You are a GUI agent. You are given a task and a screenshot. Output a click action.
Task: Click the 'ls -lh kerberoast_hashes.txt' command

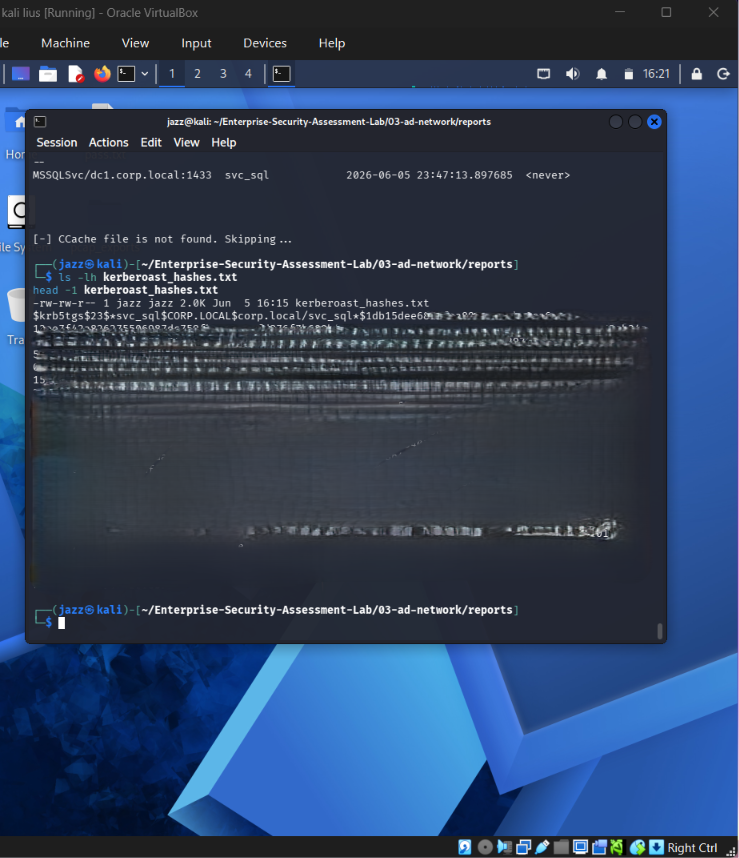tap(148, 277)
